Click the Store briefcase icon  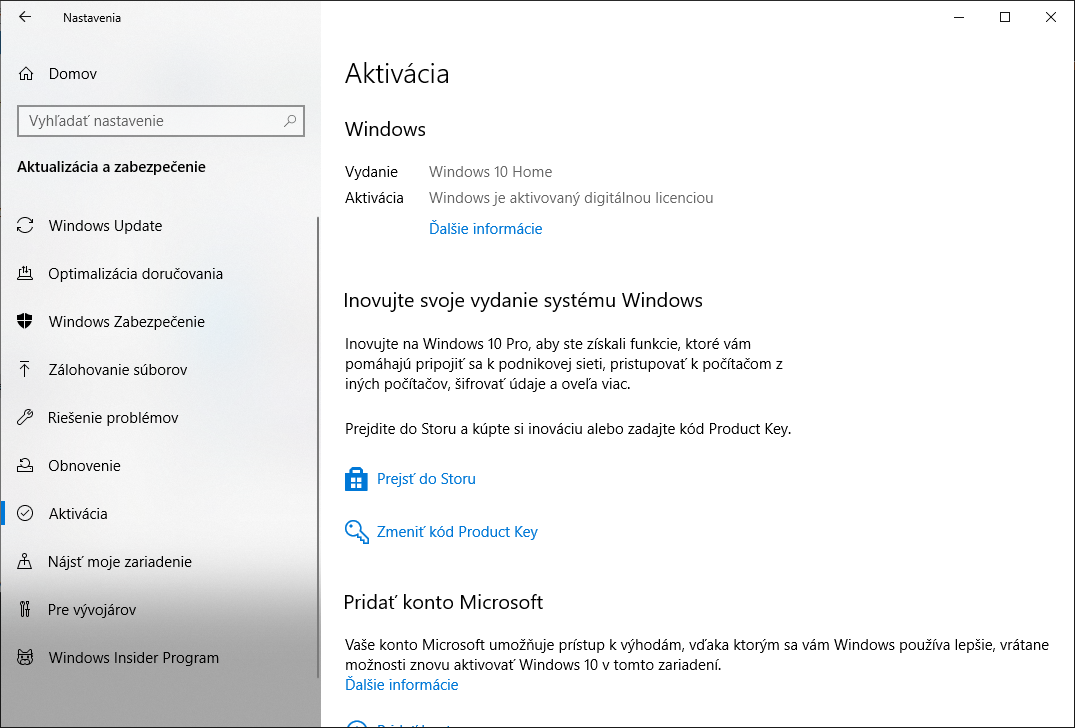pyautogui.click(x=356, y=478)
